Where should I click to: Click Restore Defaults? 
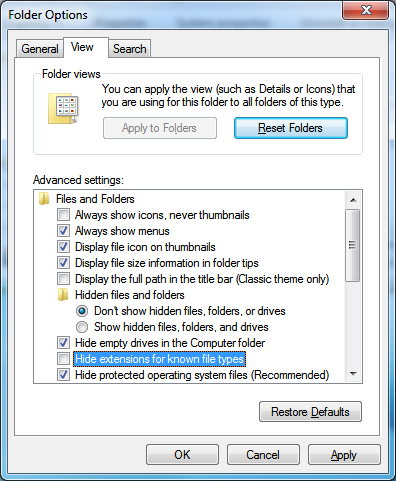(310, 412)
